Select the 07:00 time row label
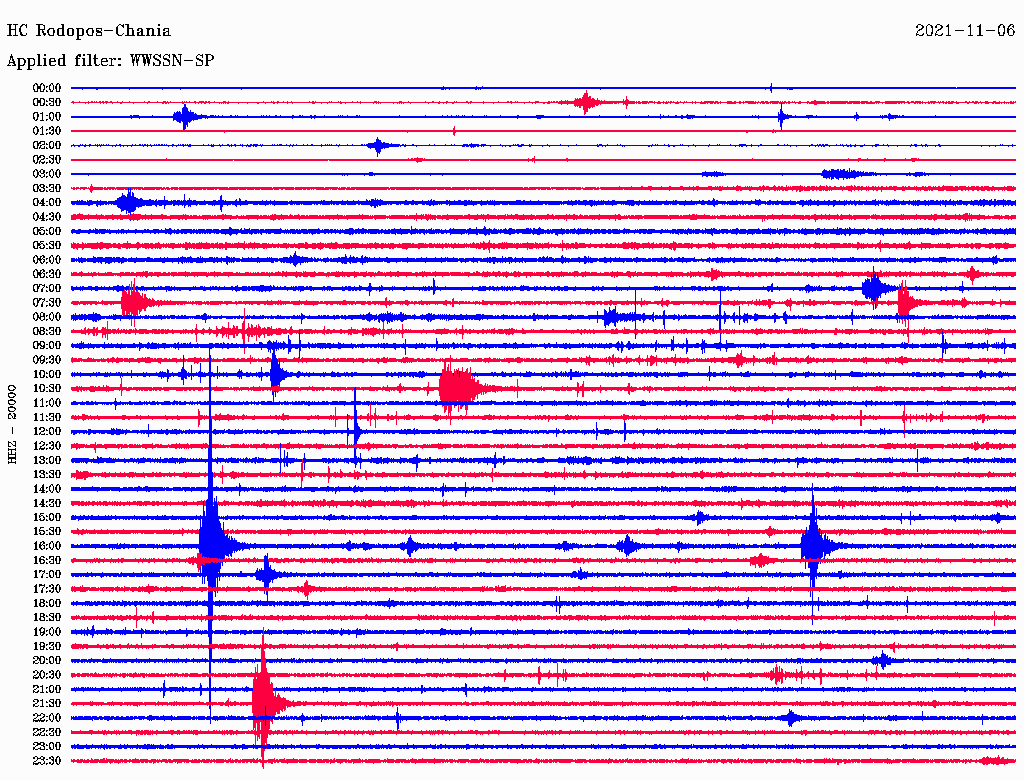This screenshot has width=1024, height=780. click(47, 288)
